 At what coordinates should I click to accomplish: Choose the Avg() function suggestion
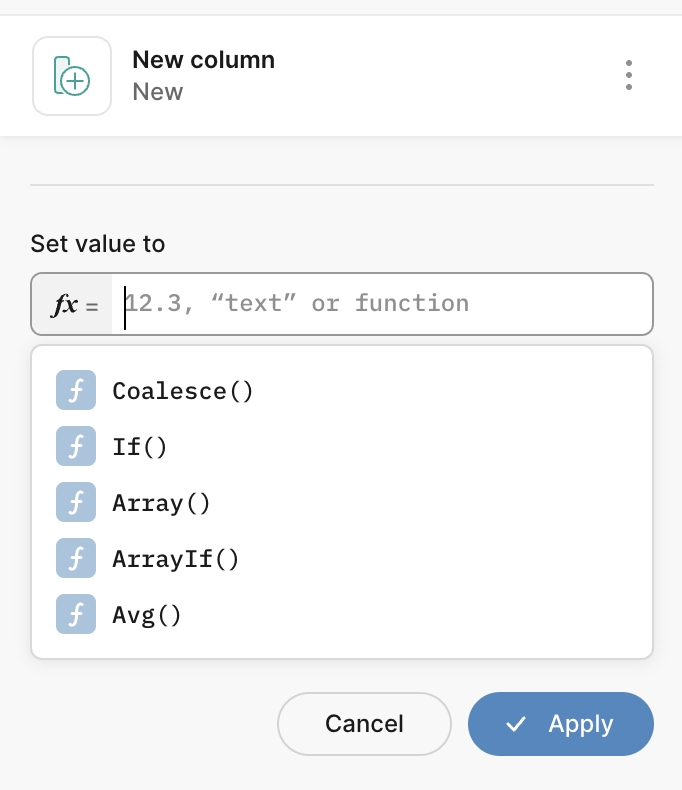click(x=342, y=614)
